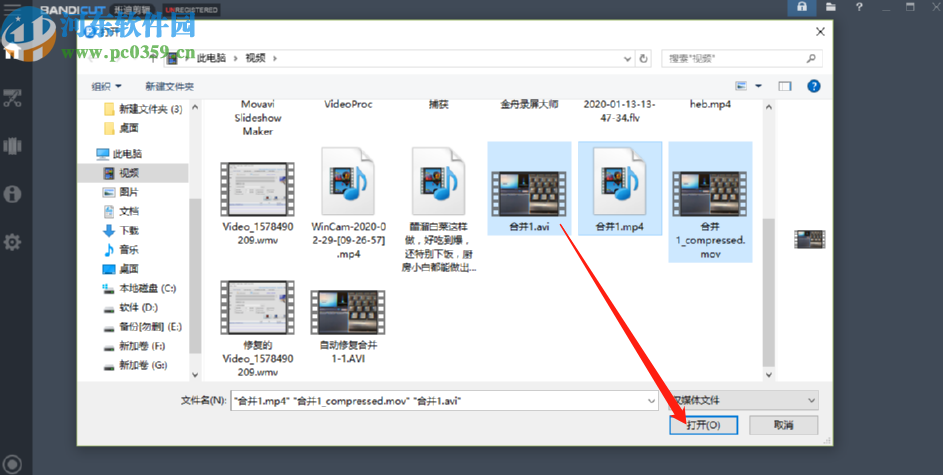Click 此电脑 in the address bar

pos(211,58)
